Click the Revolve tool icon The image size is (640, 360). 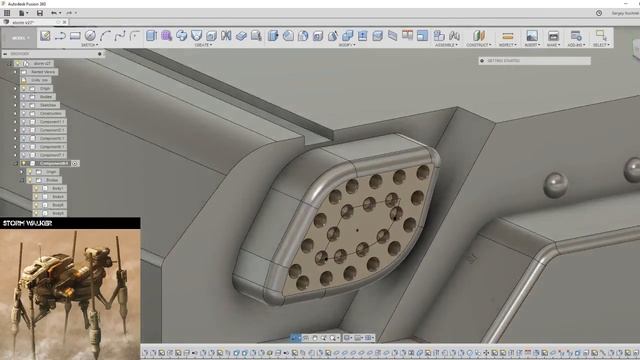[182, 36]
